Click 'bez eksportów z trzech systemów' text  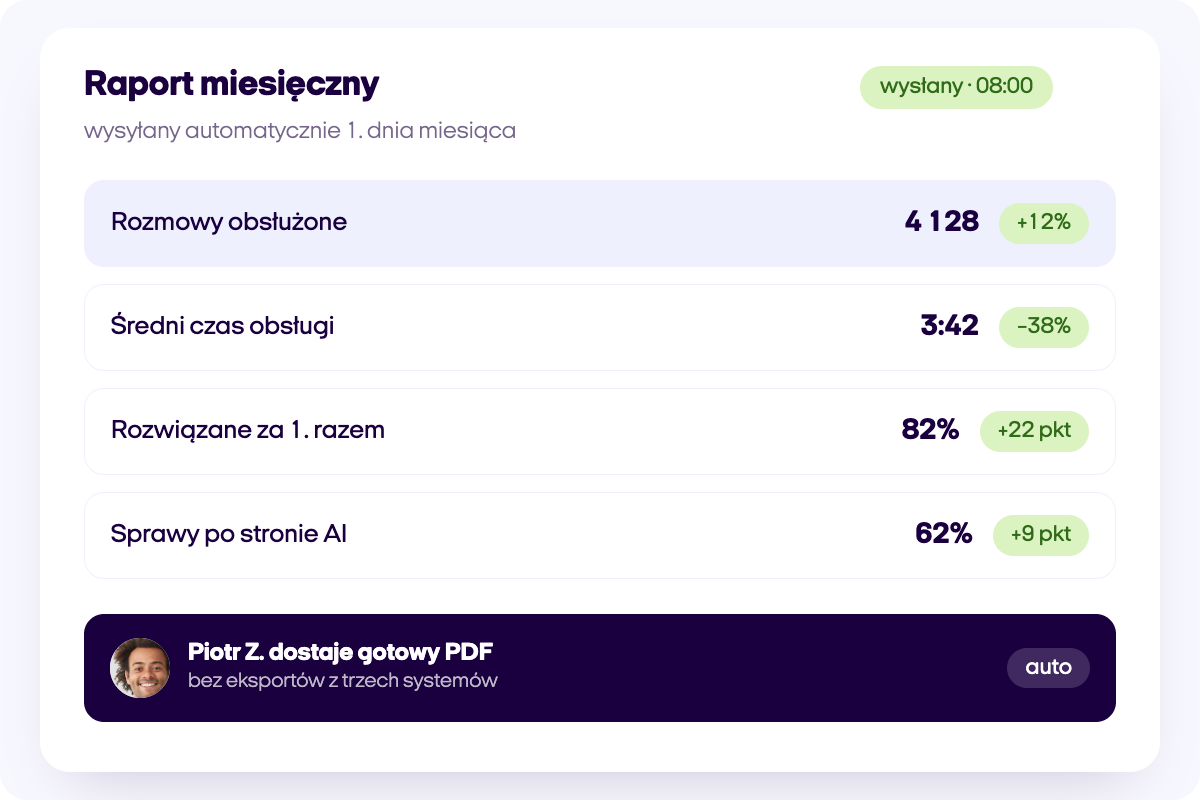point(343,682)
